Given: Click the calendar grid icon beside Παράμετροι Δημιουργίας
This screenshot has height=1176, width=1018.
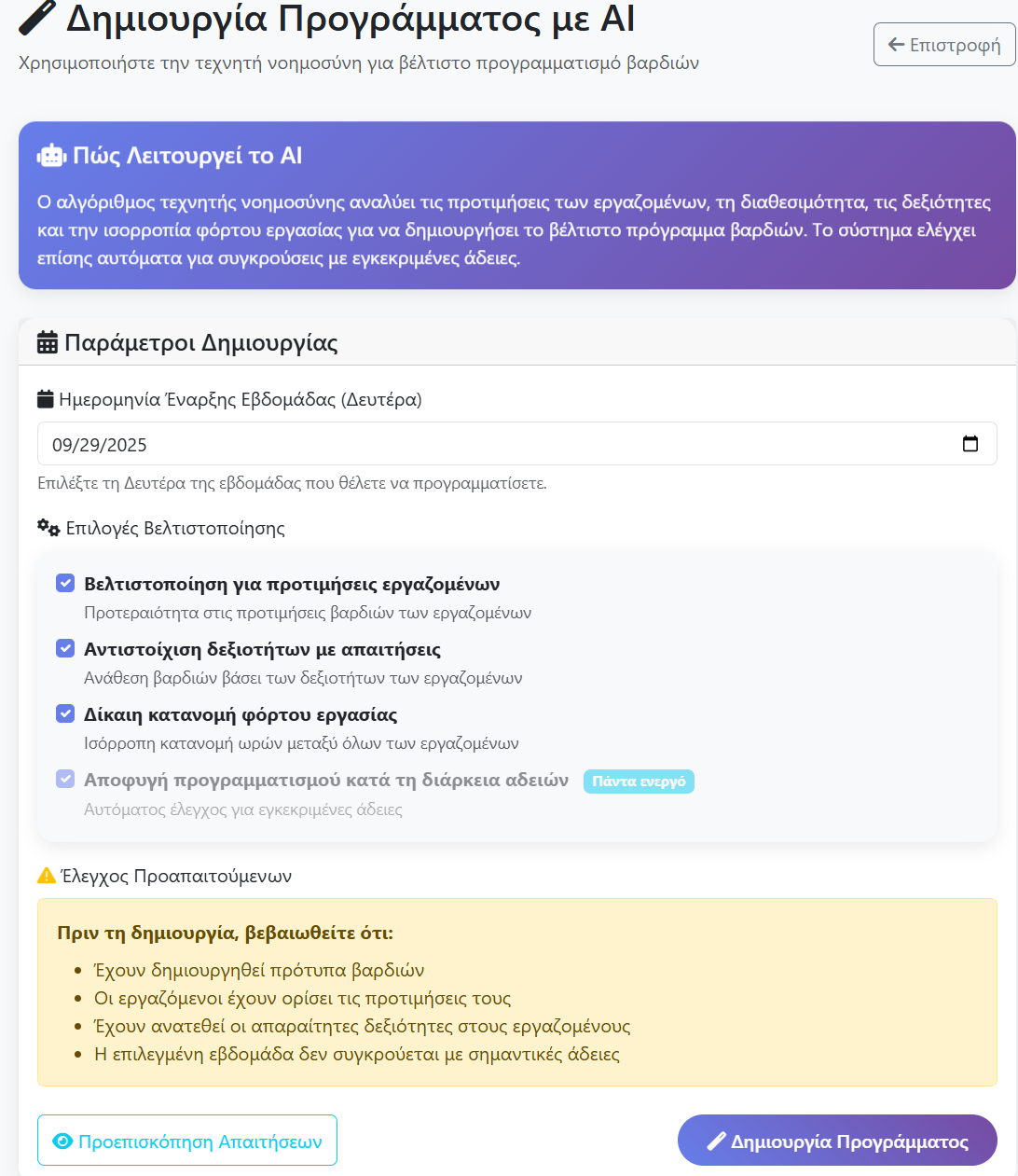Looking at the screenshot, I should pos(47,343).
